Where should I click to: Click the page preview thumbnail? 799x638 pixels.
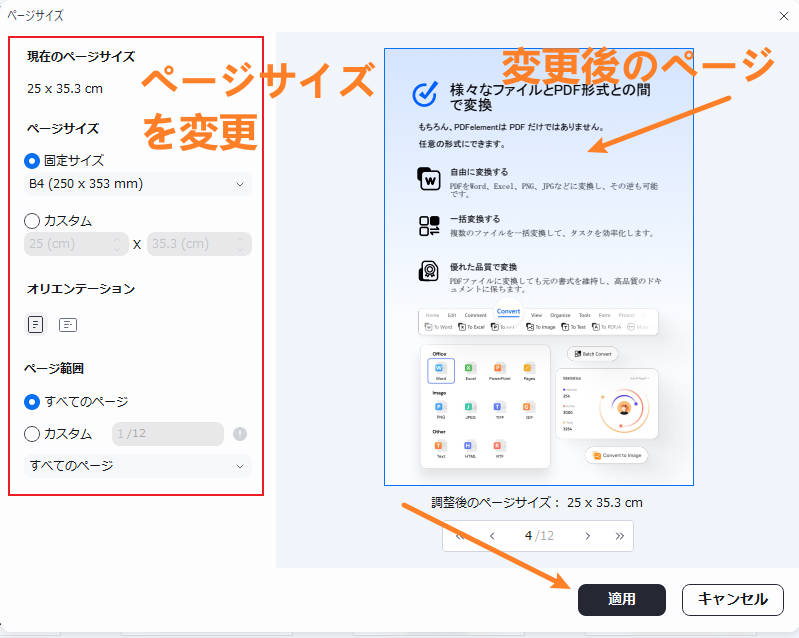(x=539, y=267)
